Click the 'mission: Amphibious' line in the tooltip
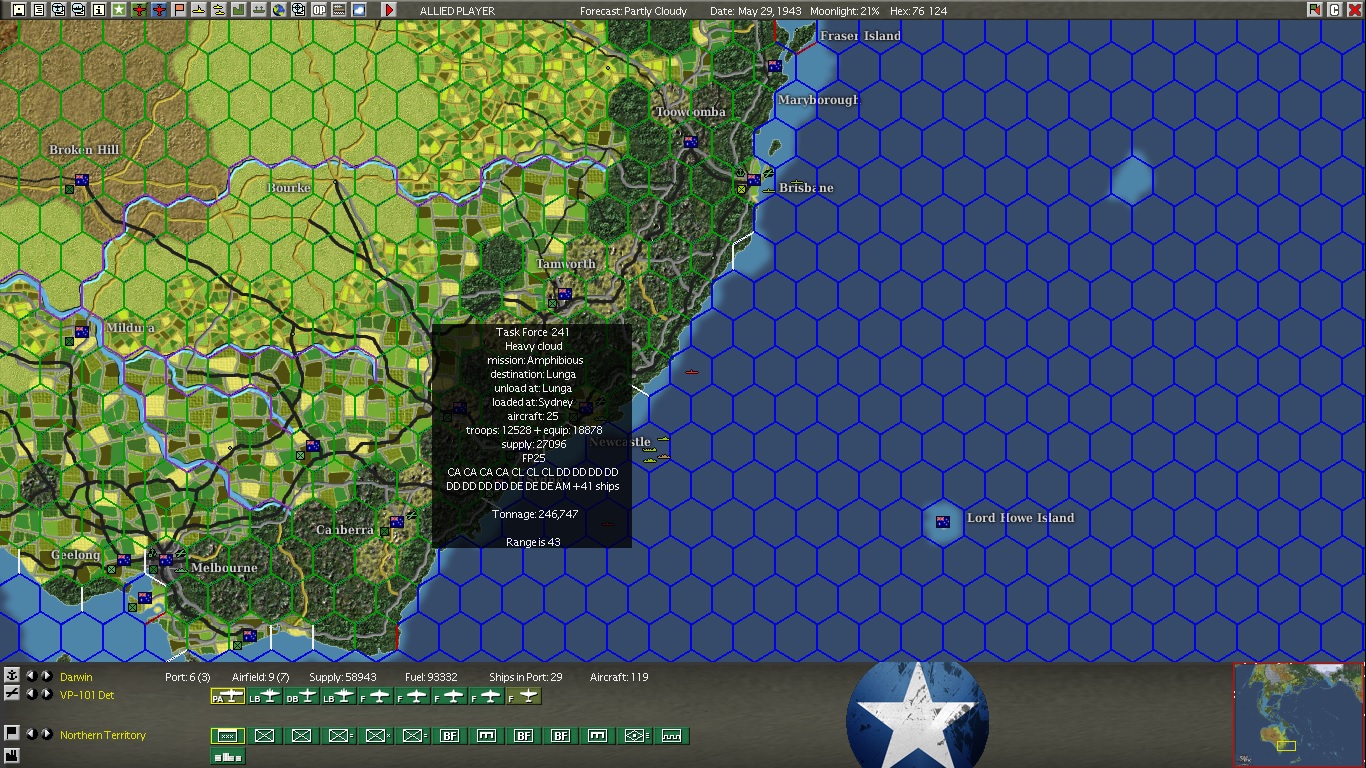This screenshot has width=1366, height=768. pos(535,360)
